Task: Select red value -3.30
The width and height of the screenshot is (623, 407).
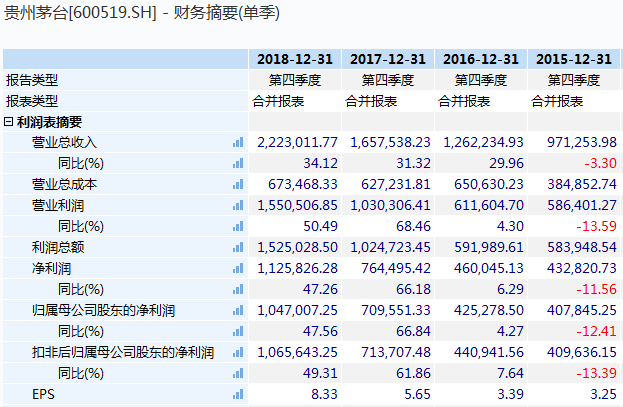Action: coord(600,163)
